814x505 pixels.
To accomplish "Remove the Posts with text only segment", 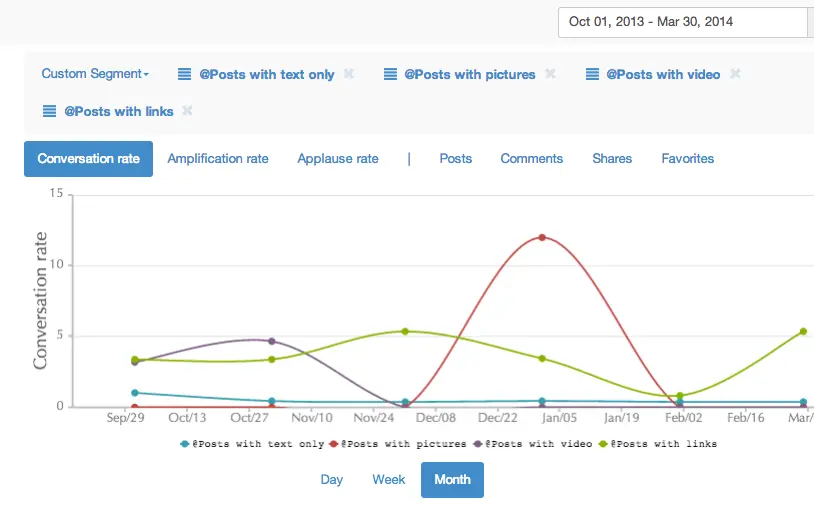I will click(349, 74).
